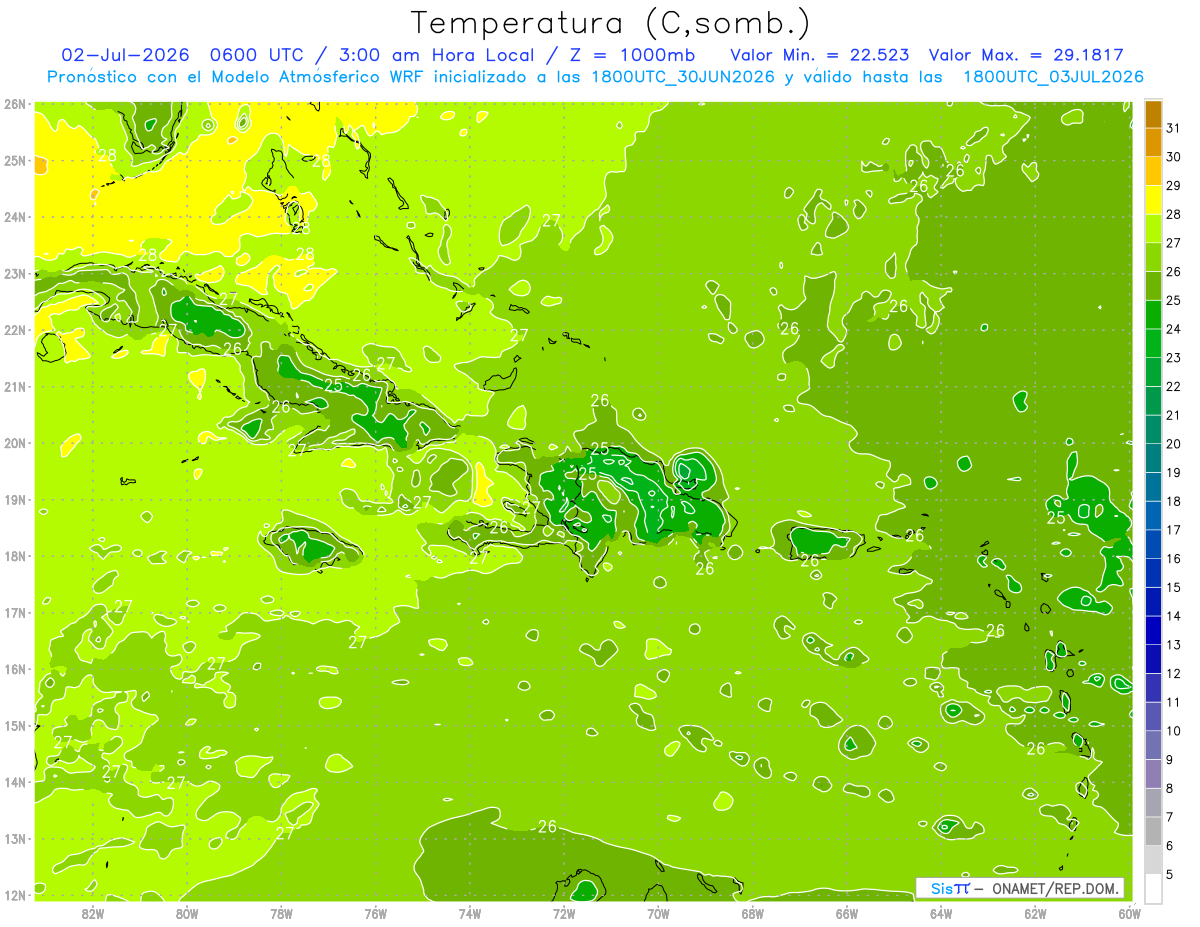The height and width of the screenshot is (927, 1200).
Task: Click the 24N latitude axis label
Action: [x=15, y=217]
